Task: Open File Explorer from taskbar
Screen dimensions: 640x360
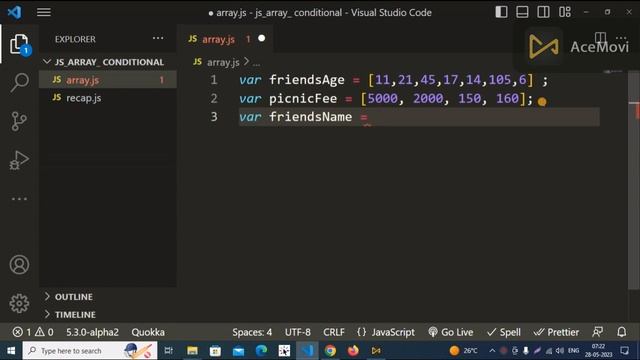Action: click(192, 351)
